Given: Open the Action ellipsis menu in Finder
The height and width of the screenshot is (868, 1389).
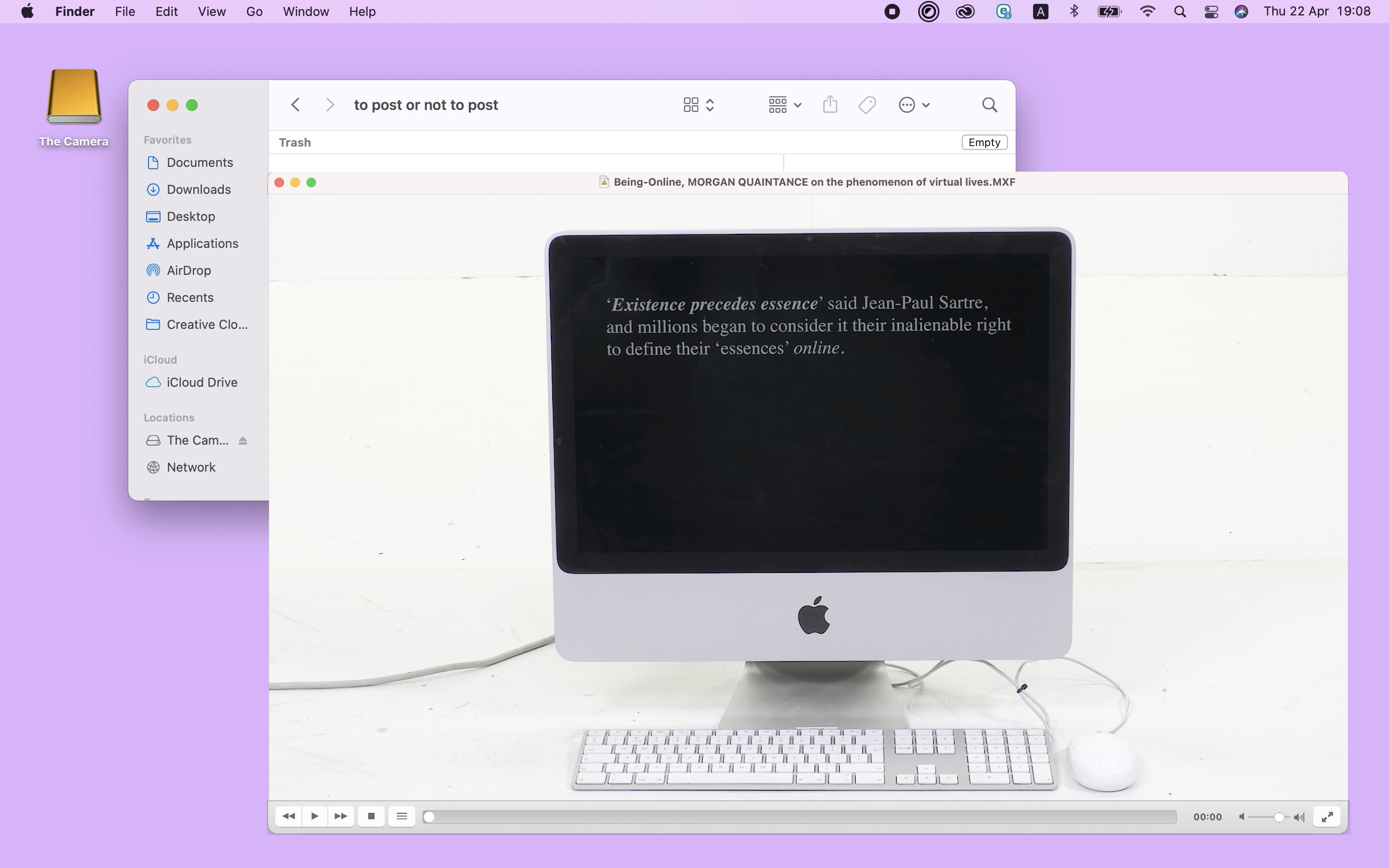Looking at the screenshot, I should tap(914, 105).
